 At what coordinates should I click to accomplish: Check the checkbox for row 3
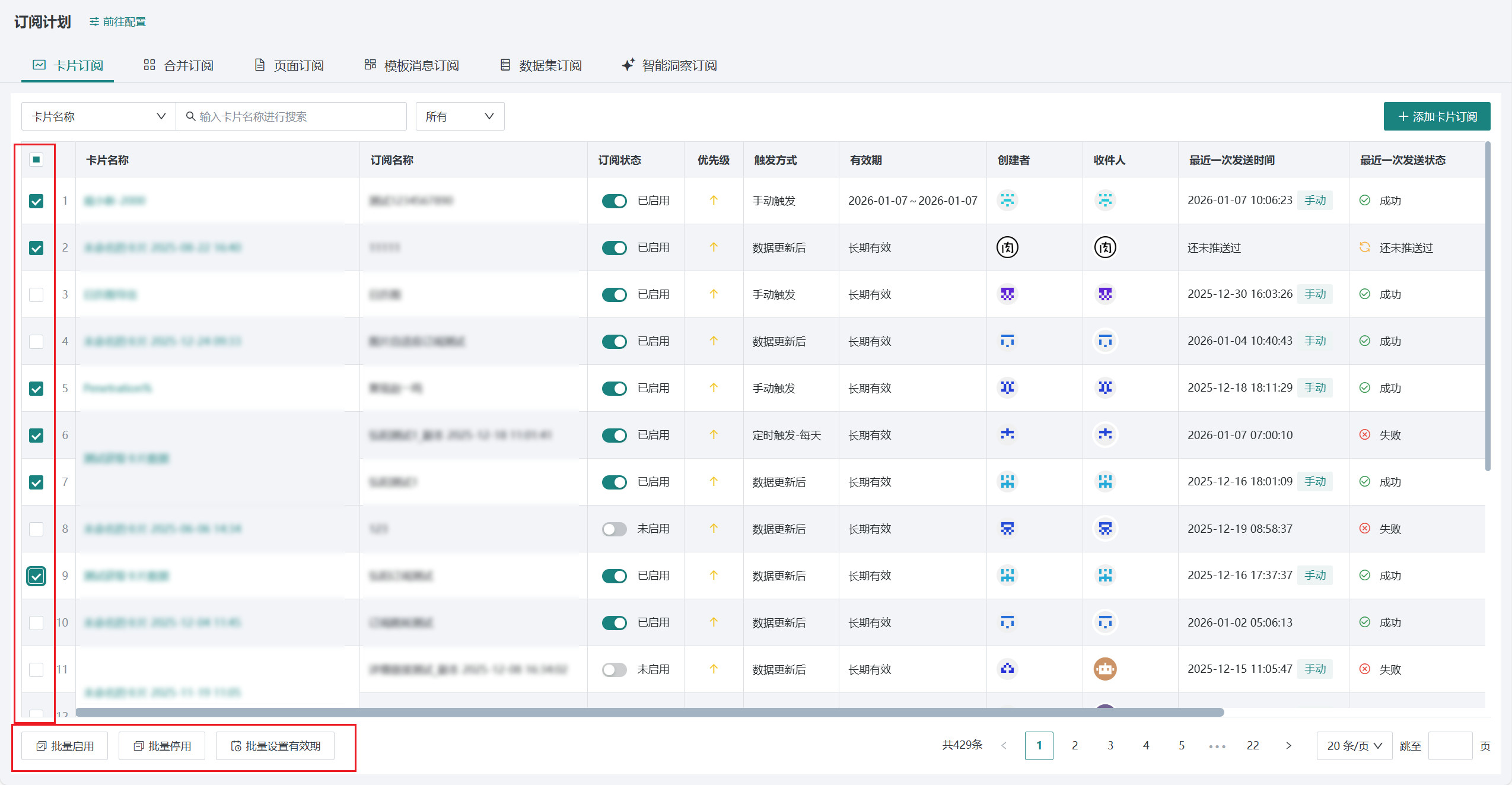[x=36, y=295]
